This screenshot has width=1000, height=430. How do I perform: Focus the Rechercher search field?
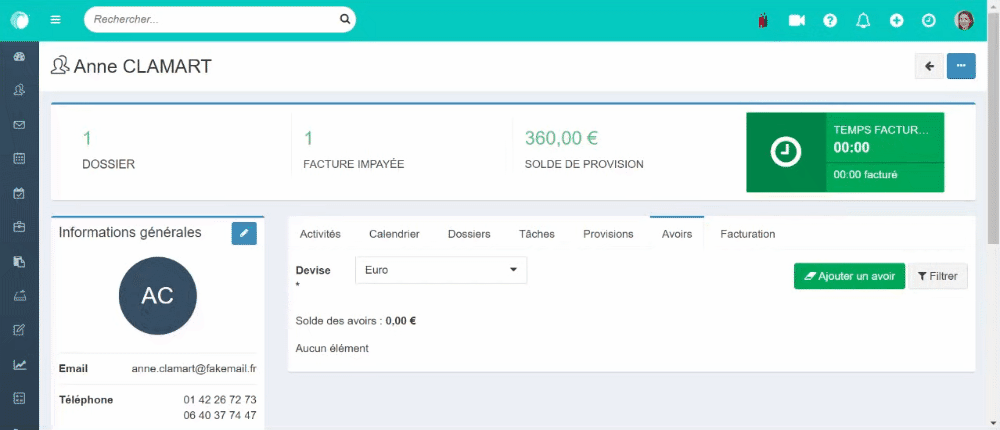214,20
